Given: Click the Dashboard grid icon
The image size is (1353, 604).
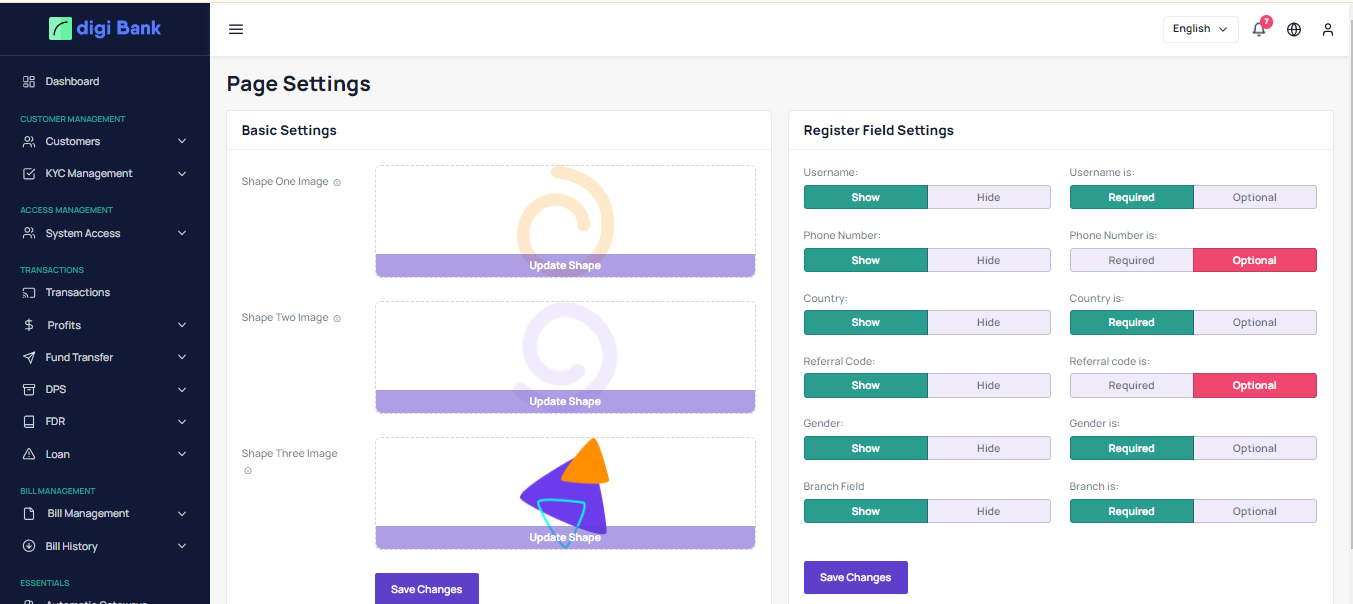Looking at the screenshot, I should 29,81.
